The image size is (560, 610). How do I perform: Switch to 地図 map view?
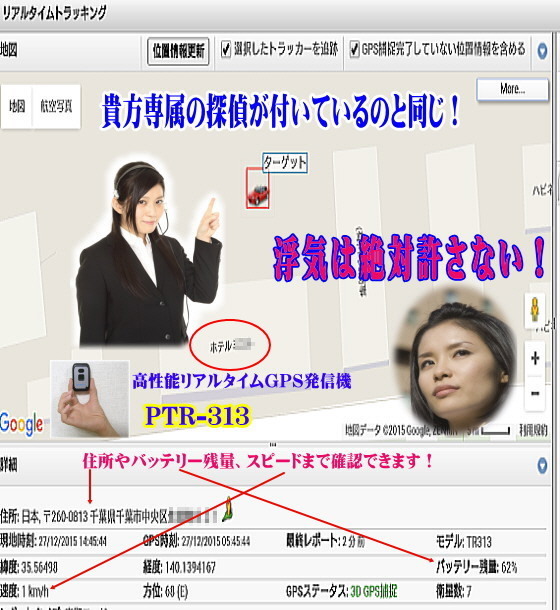coord(17,106)
